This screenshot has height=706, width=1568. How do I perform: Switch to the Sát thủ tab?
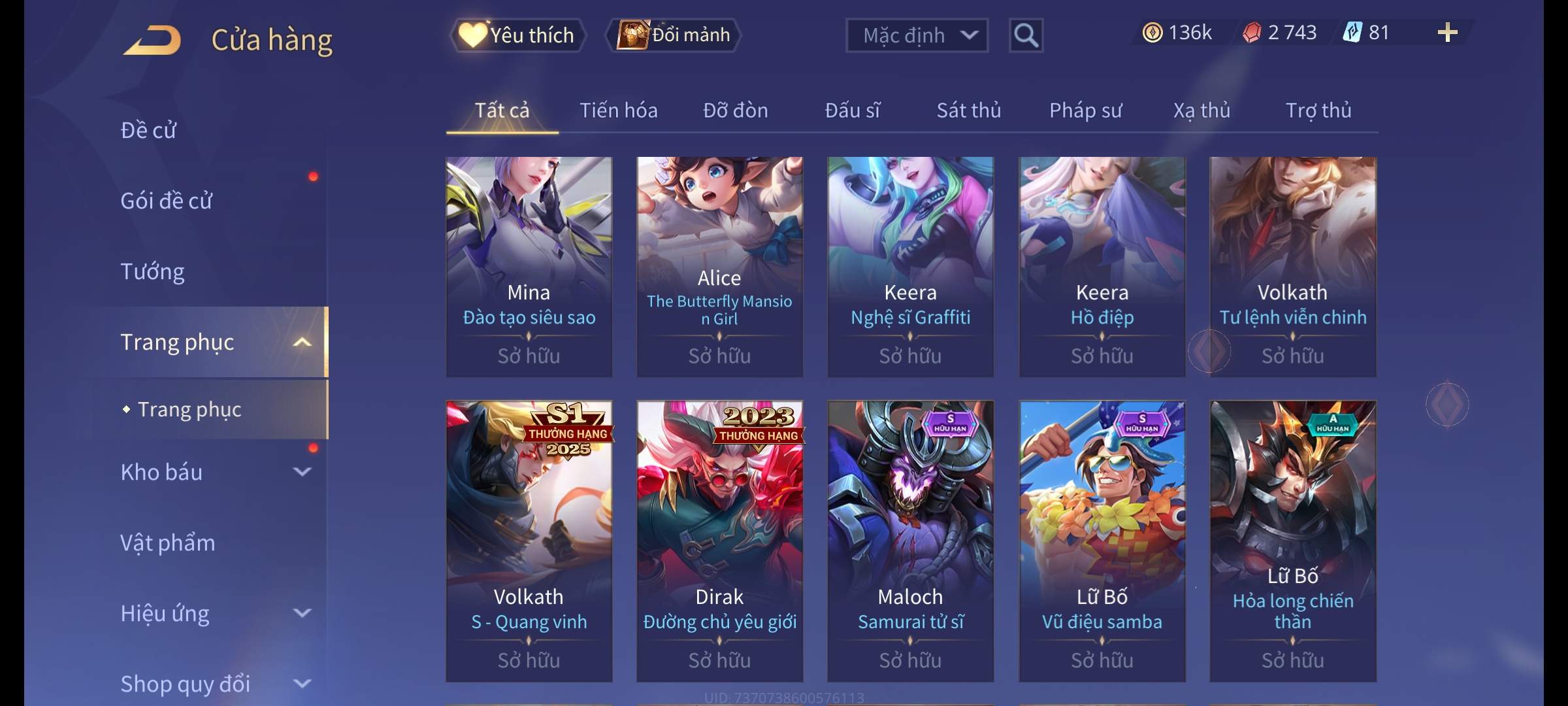969,110
